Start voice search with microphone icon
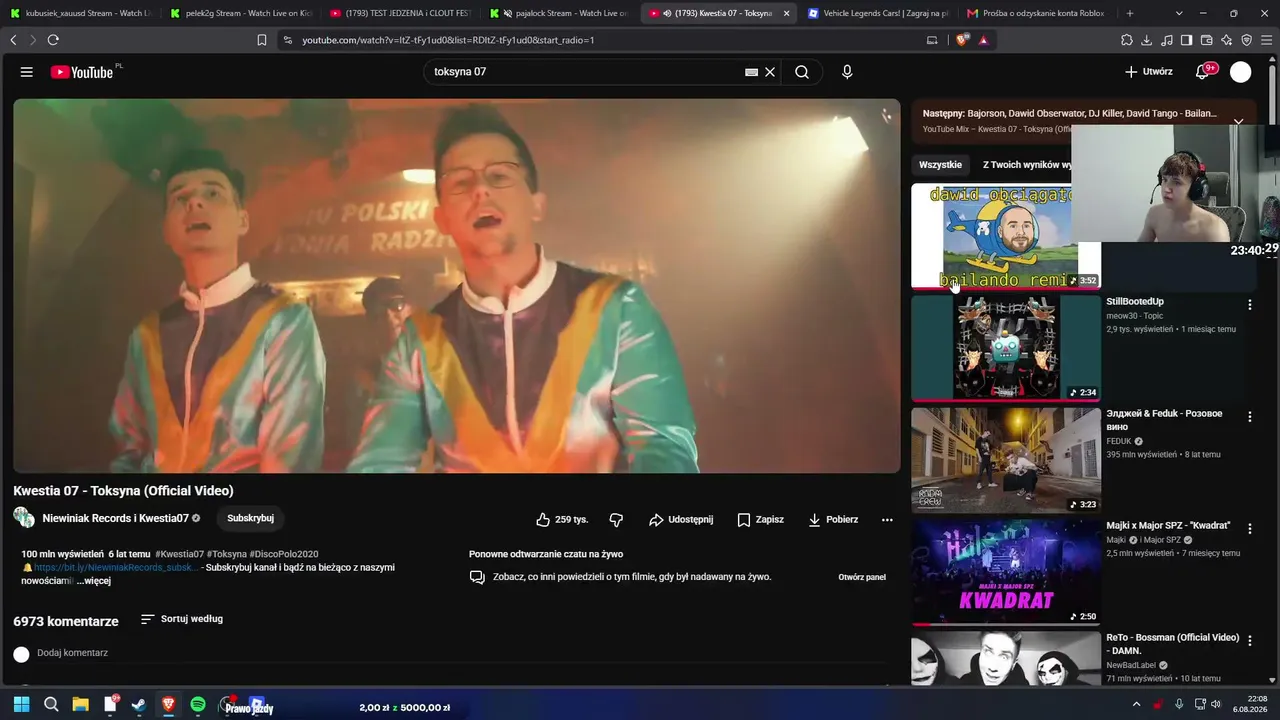 coord(847,72)
